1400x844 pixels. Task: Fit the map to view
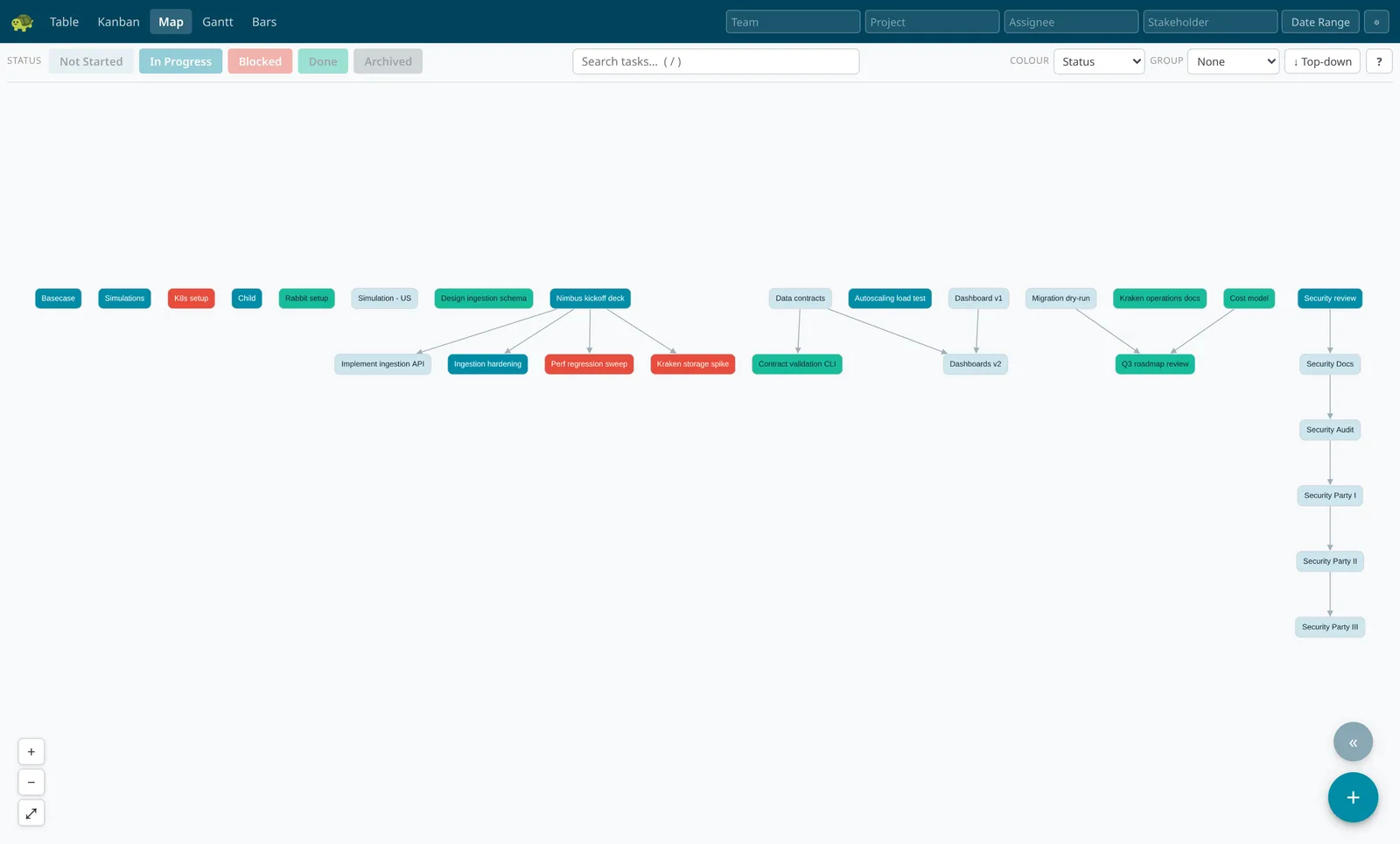click(31, 812)
